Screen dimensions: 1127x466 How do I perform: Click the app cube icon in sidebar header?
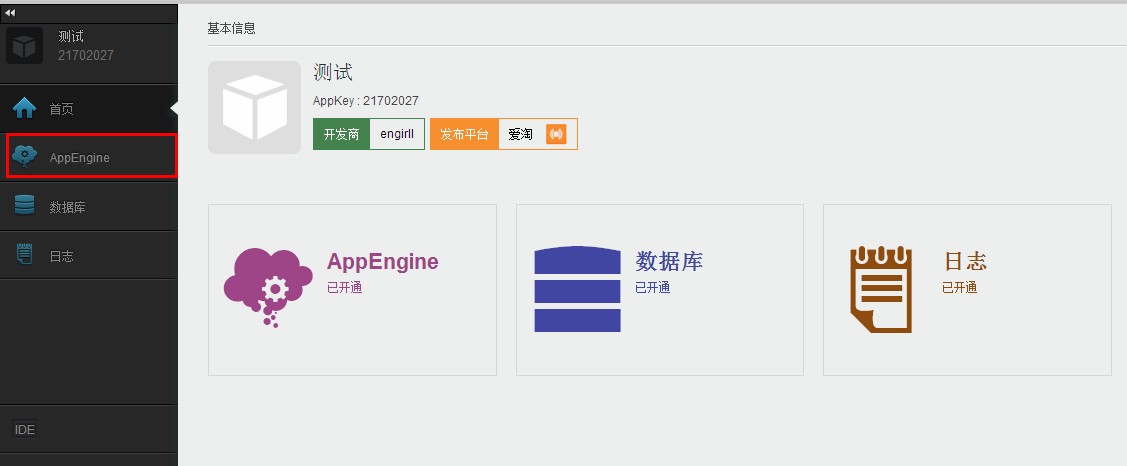tap(24, 46)
